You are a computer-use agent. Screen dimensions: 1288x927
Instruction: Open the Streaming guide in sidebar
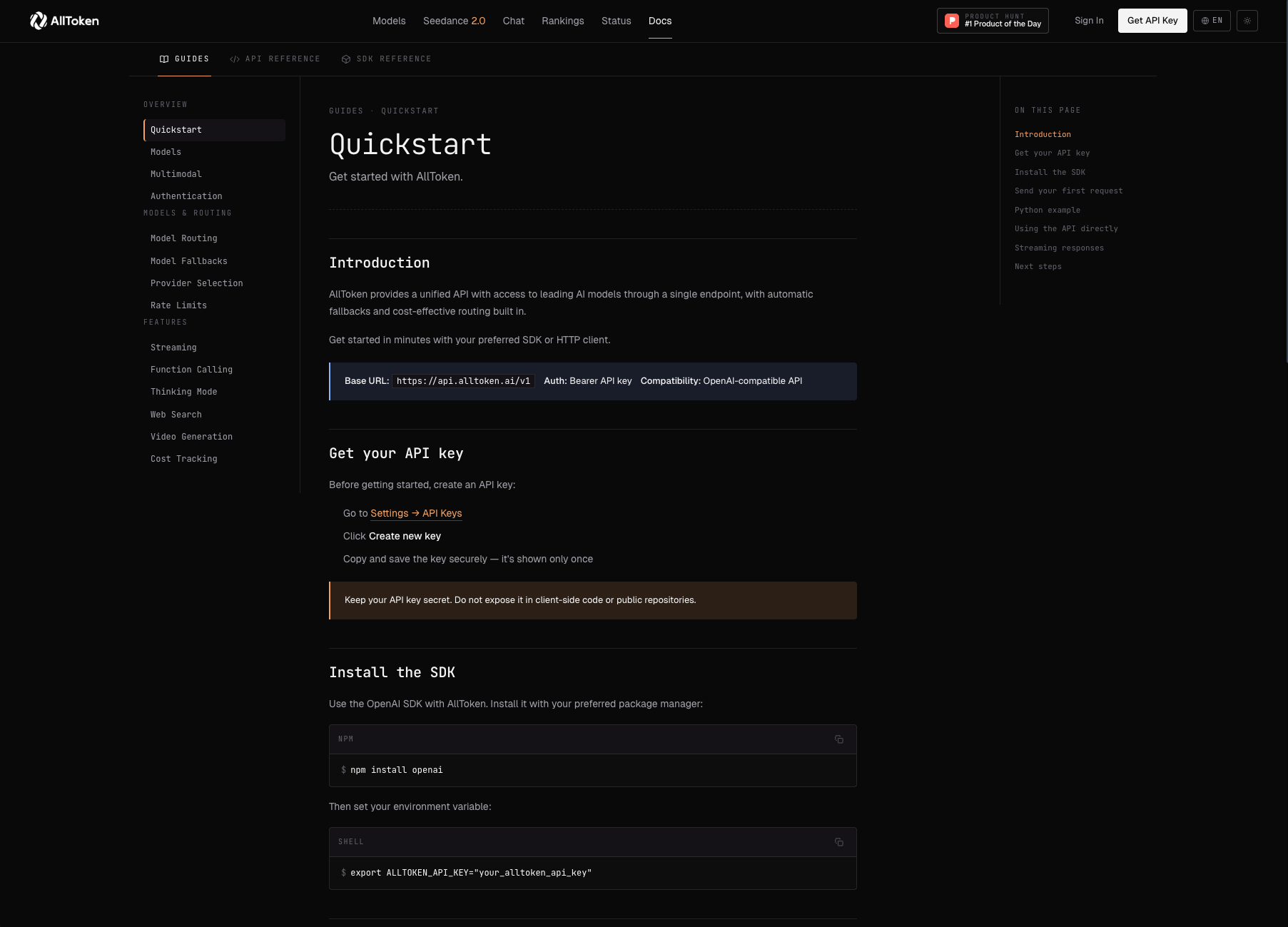214,348
